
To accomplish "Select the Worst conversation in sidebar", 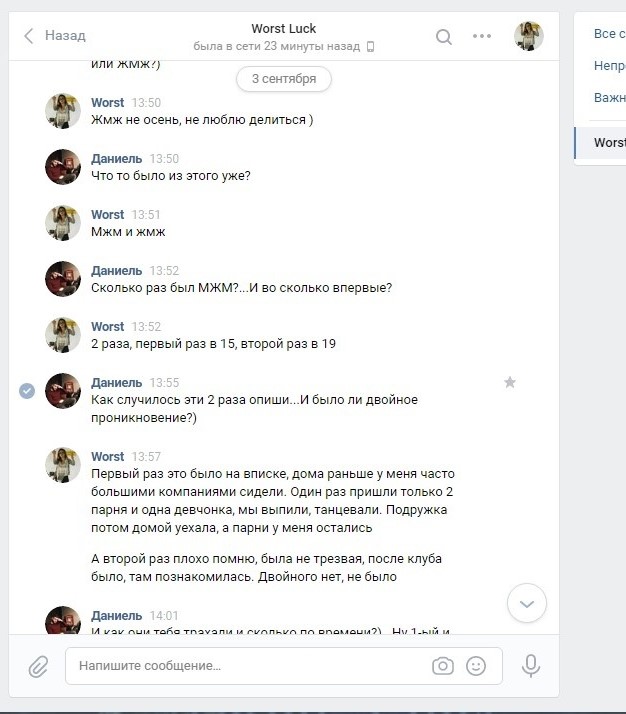I will [x=601, y=143].
